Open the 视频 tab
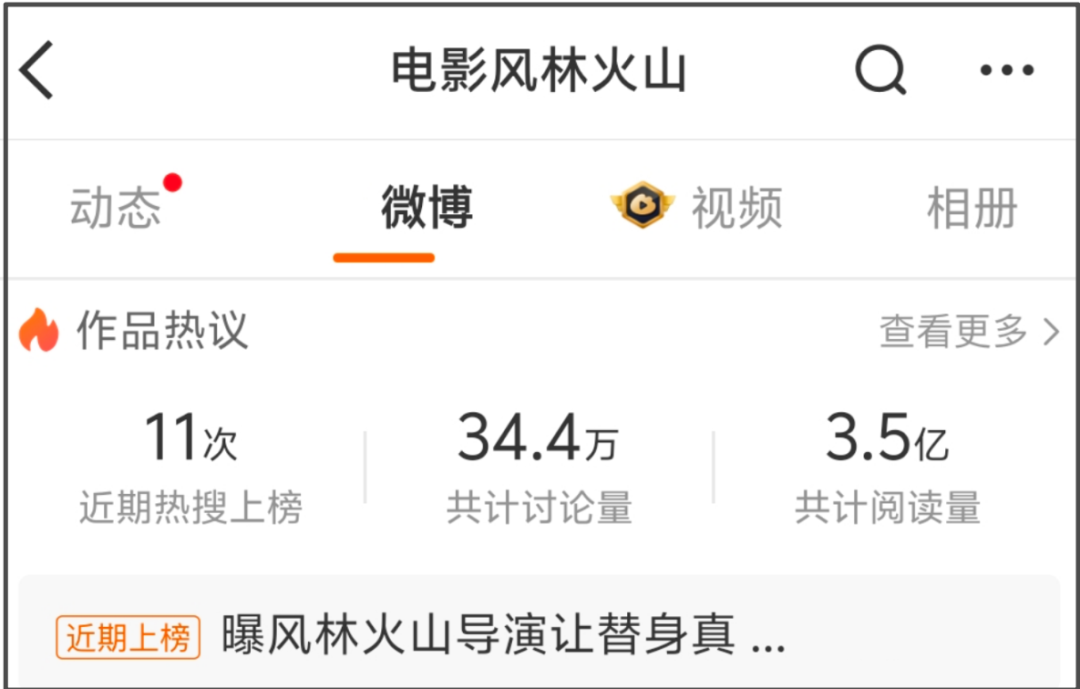The height and width of the screenshot is (689, 1080). [737, 208]
